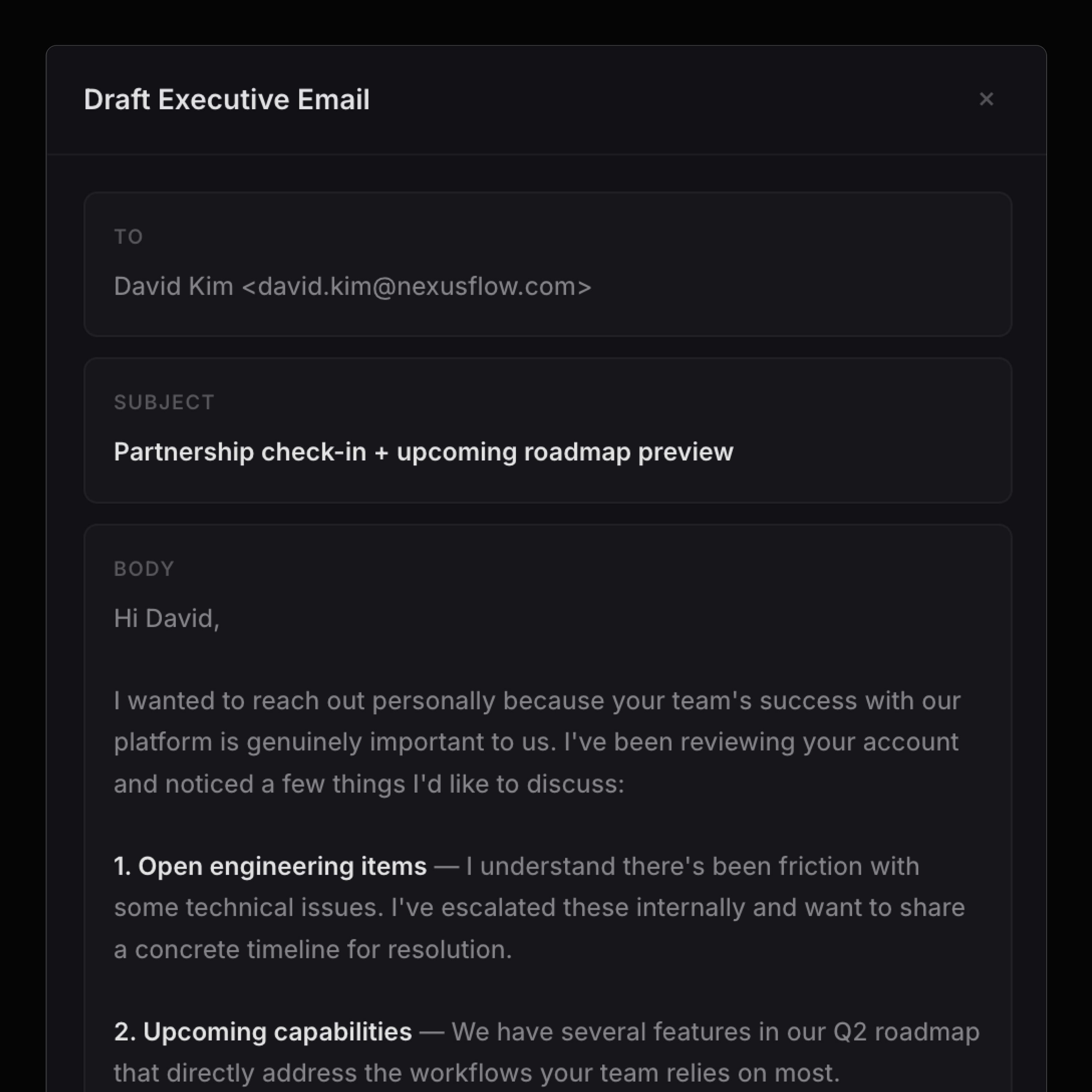Place cursor on 'Partnership check-in' in subject
Image resolution: width=1092 pixels, height=1092 pixels.
point(240,452)
